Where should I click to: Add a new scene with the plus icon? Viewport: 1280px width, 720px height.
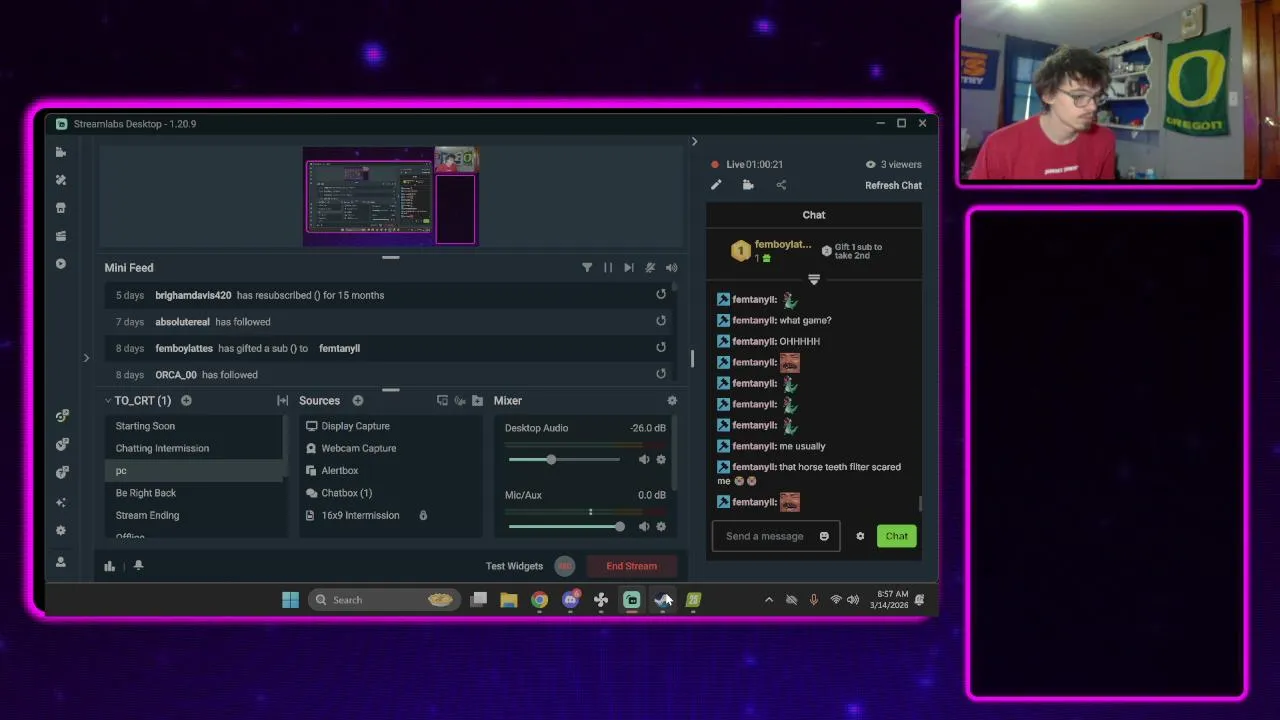pos(186,401)
